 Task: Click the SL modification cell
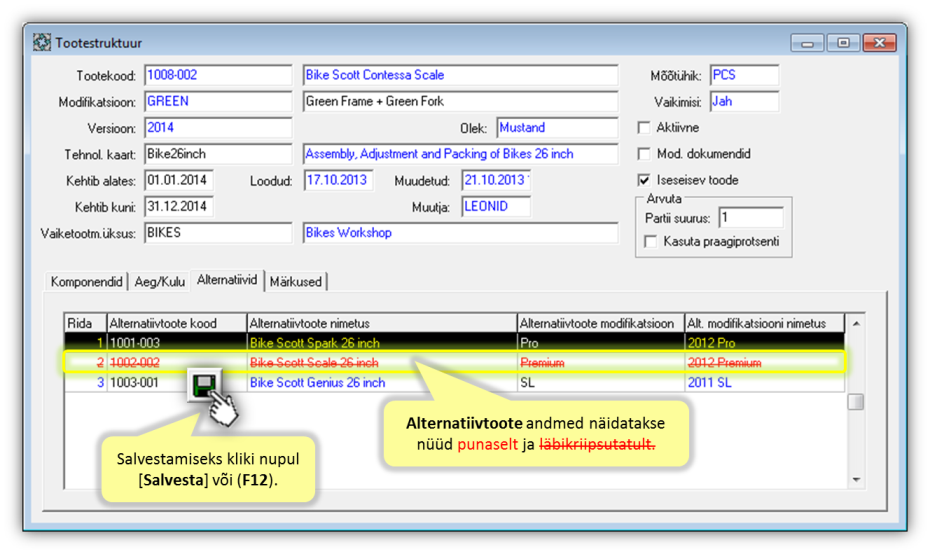(x=601, y=383)
